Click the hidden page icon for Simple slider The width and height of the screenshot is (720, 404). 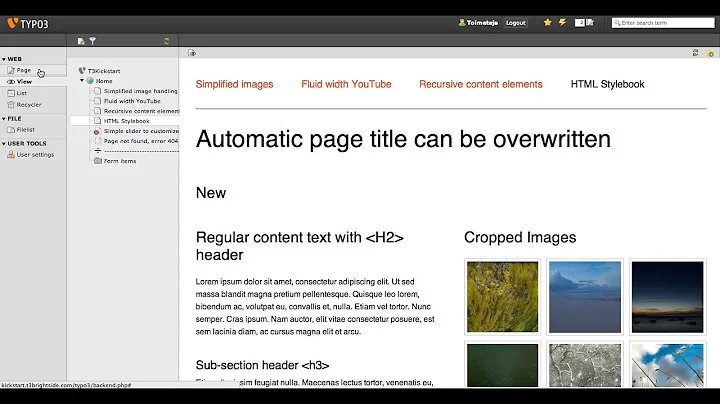pos(97,131)
